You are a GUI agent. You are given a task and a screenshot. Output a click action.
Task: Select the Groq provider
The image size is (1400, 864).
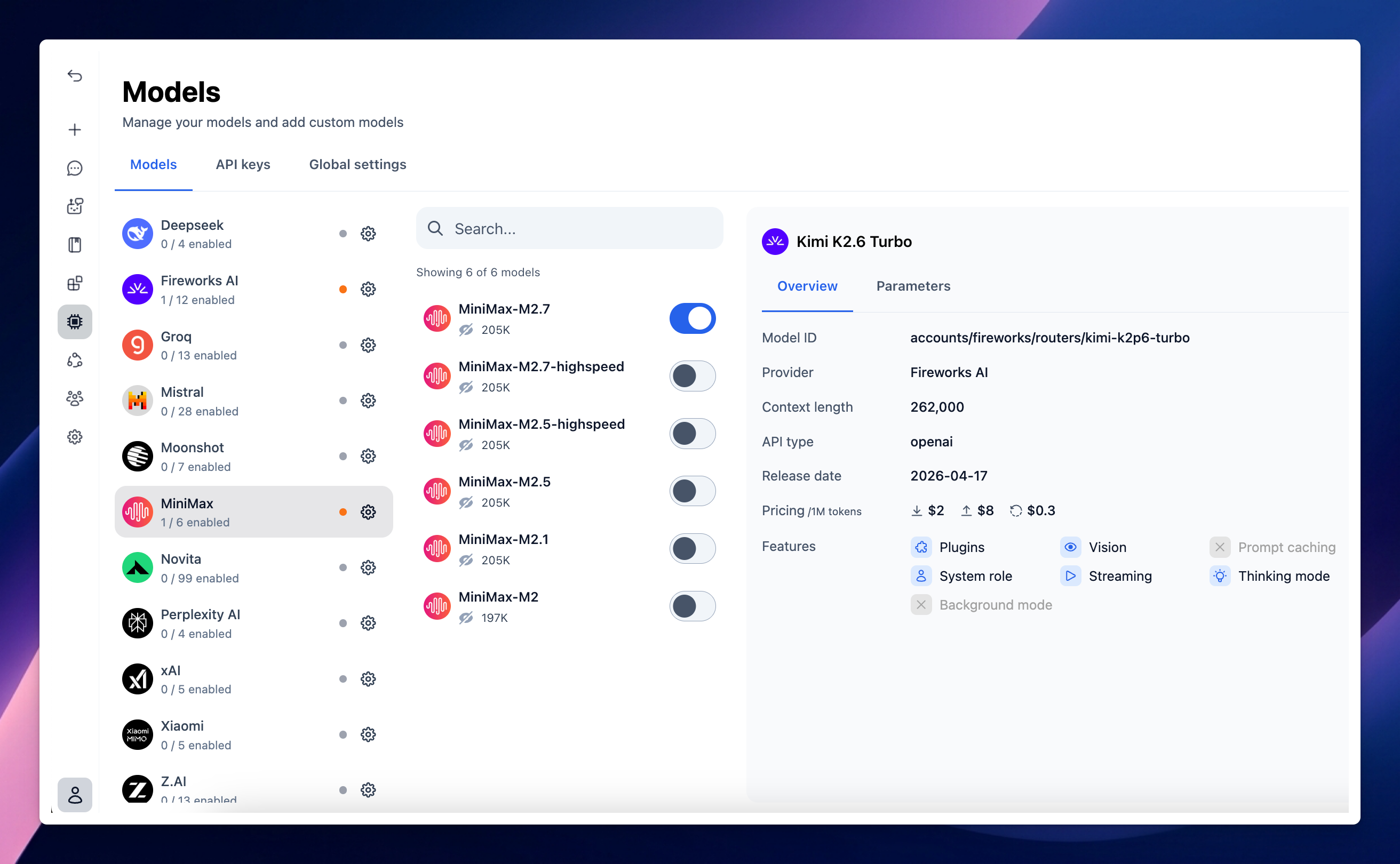click(254, 345)
